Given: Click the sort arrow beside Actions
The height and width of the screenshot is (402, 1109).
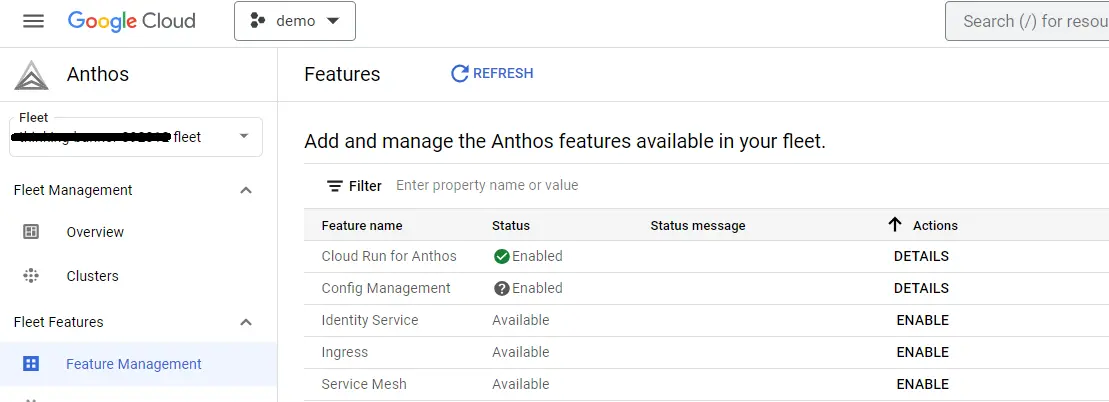Looking at the screenshot, I should (895, 225).
